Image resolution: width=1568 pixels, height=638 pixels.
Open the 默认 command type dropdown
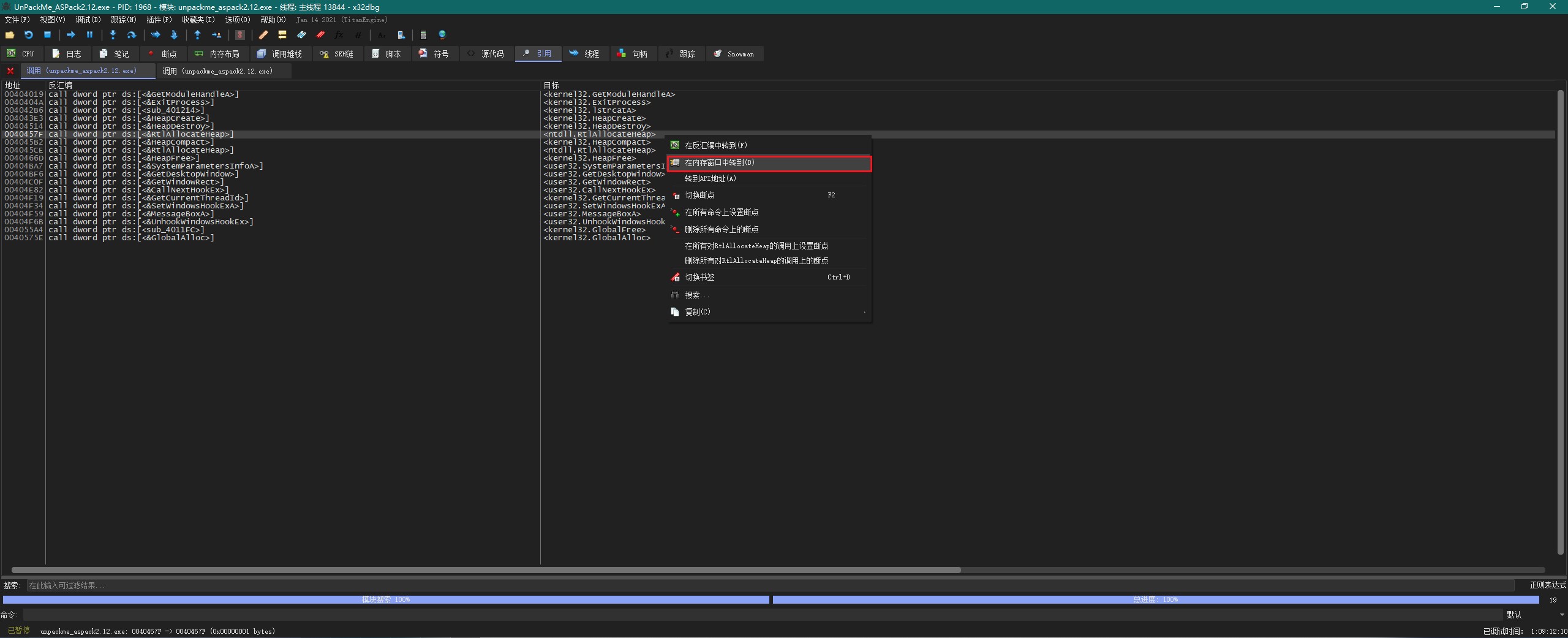(x=1535, y=615)
